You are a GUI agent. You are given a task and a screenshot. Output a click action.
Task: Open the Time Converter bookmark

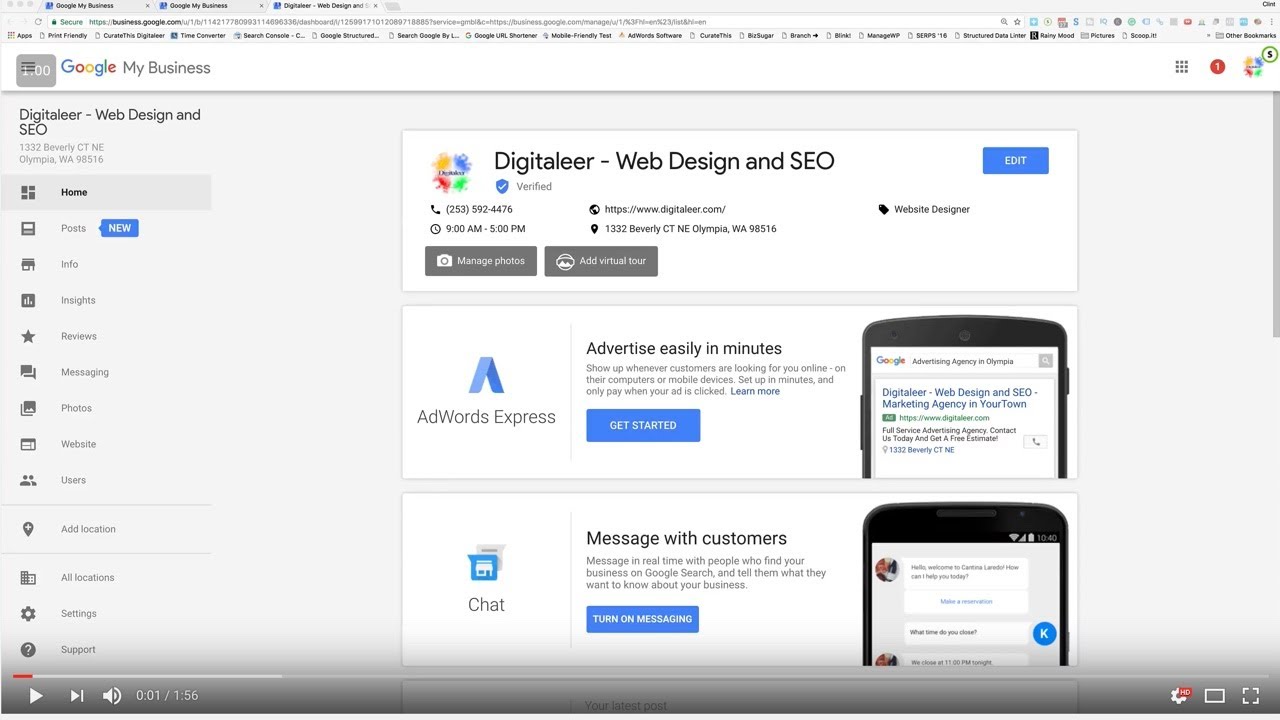198,35
